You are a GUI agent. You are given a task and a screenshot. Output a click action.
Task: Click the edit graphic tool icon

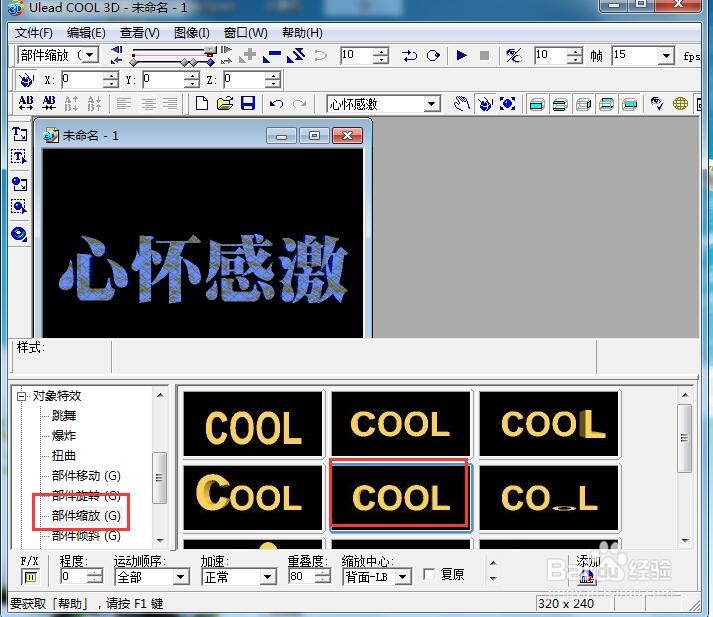pyautogui.click(x=19, y=207)
